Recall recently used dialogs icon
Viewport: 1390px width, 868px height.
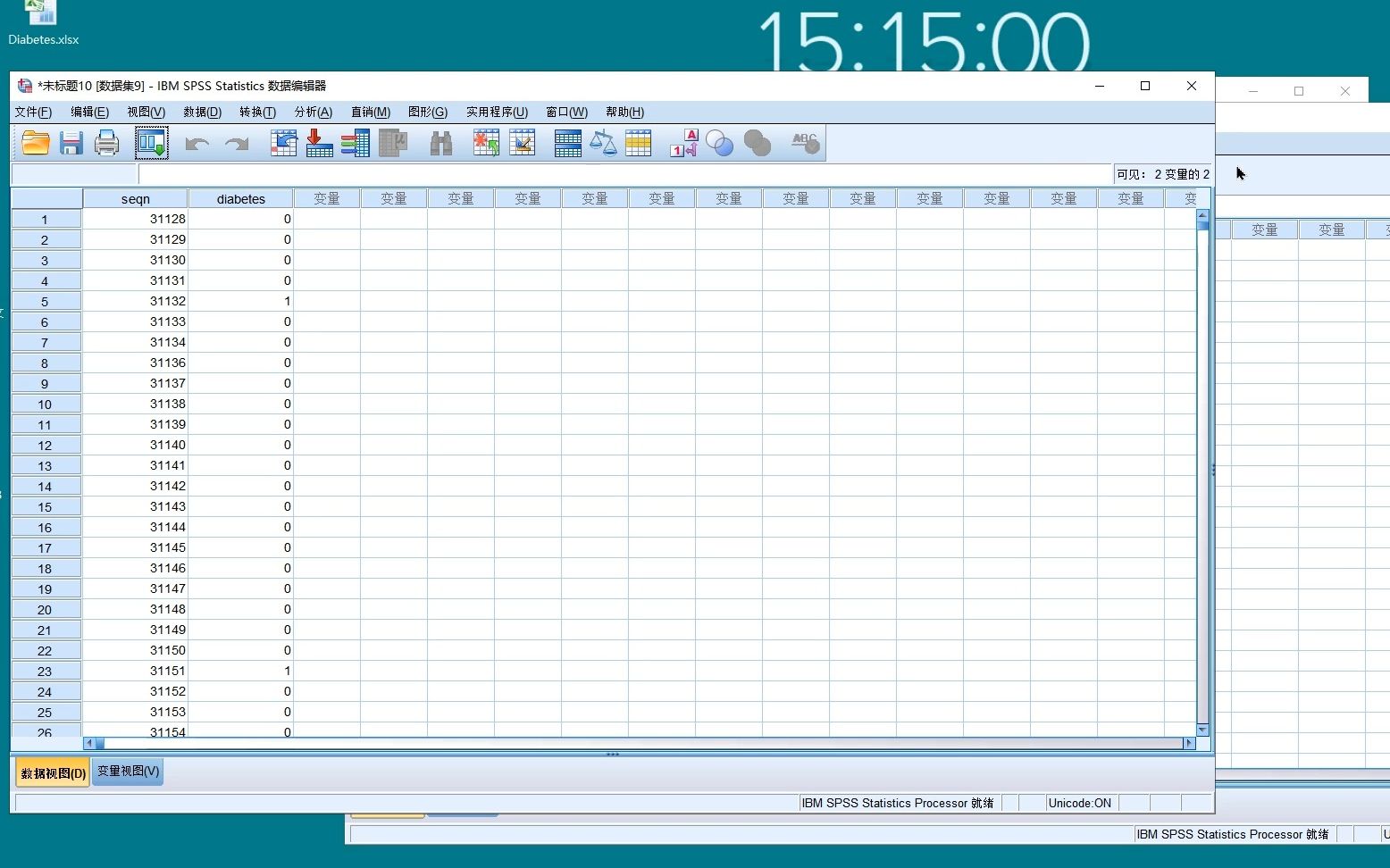(152, 143)
